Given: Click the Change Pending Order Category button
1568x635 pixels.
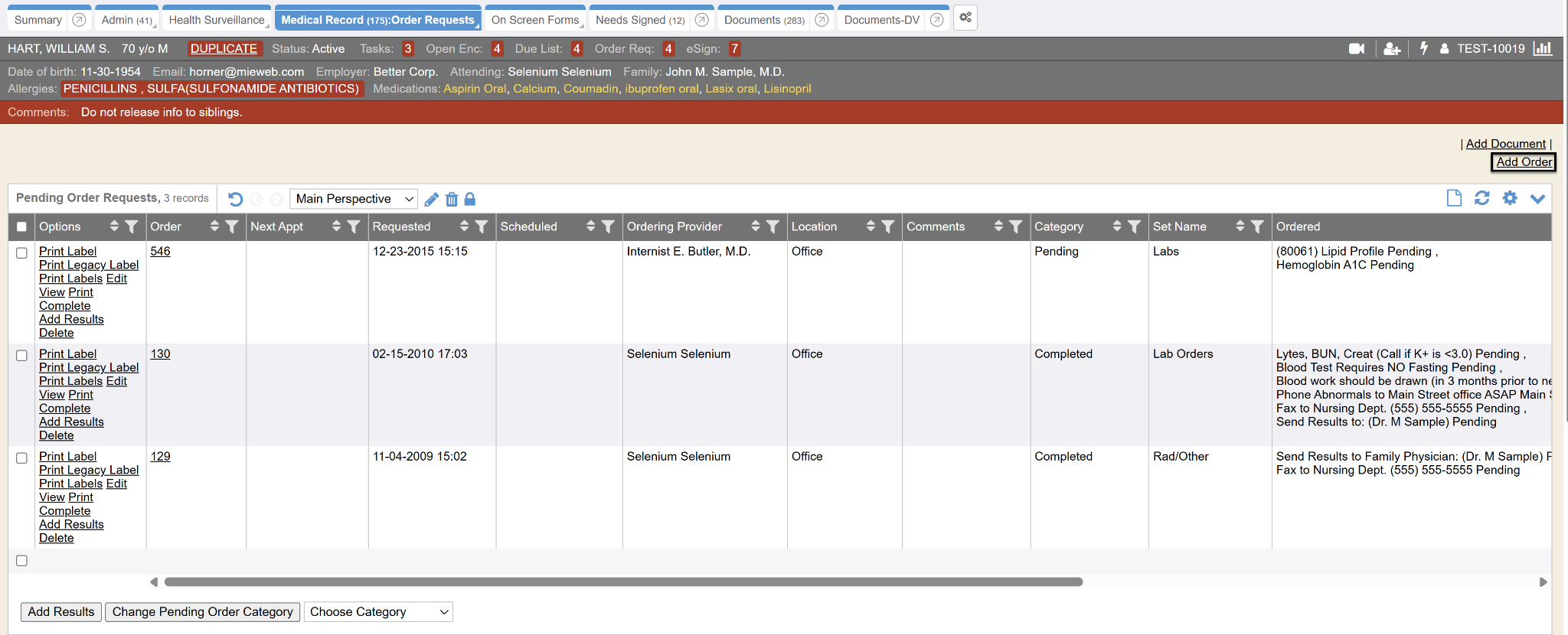Looking at the screenshot, I should click(202, 612).
